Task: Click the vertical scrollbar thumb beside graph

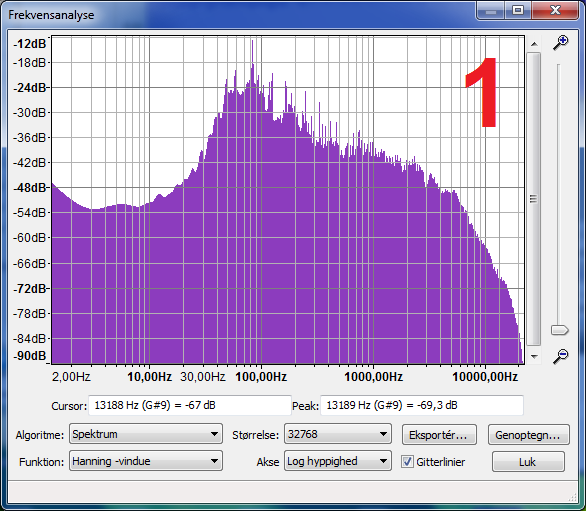Action: click(x=534, y=199)
